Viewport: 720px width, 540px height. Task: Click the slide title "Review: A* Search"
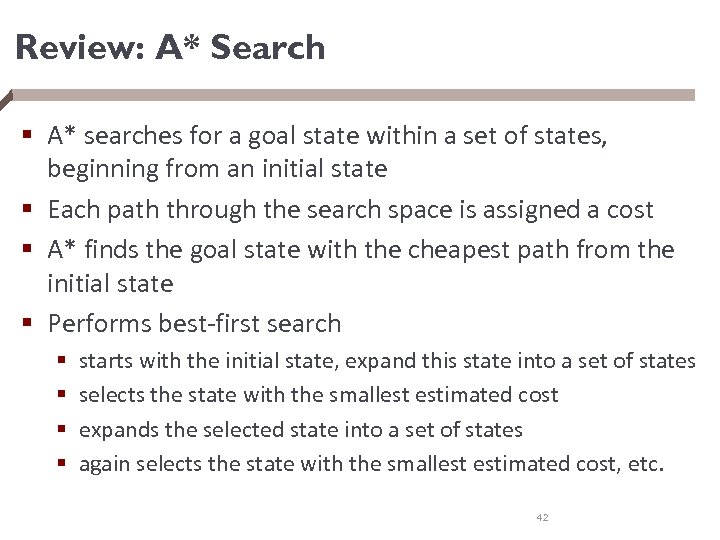pyautogui.click(x=171, y=47)
